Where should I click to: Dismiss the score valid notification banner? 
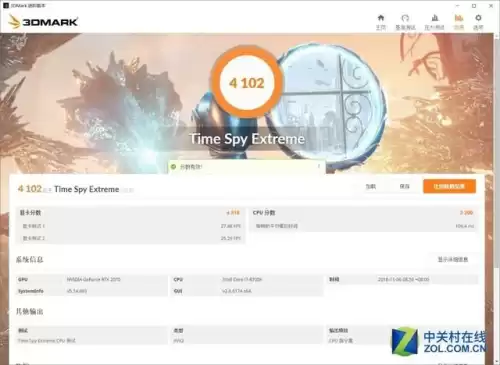pos(319,166)
